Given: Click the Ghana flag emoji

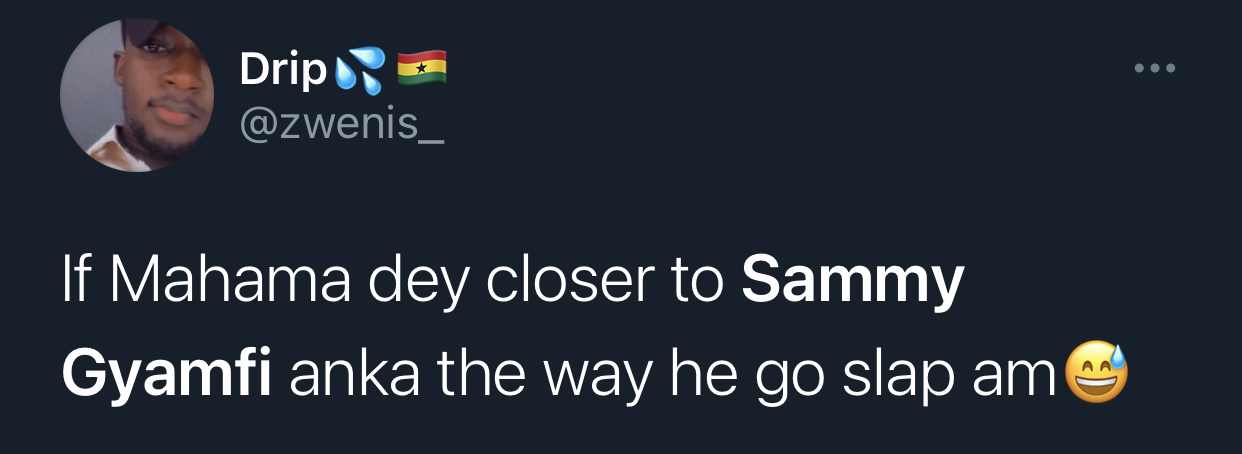Looking at the screenshot, I should point(421,67).
